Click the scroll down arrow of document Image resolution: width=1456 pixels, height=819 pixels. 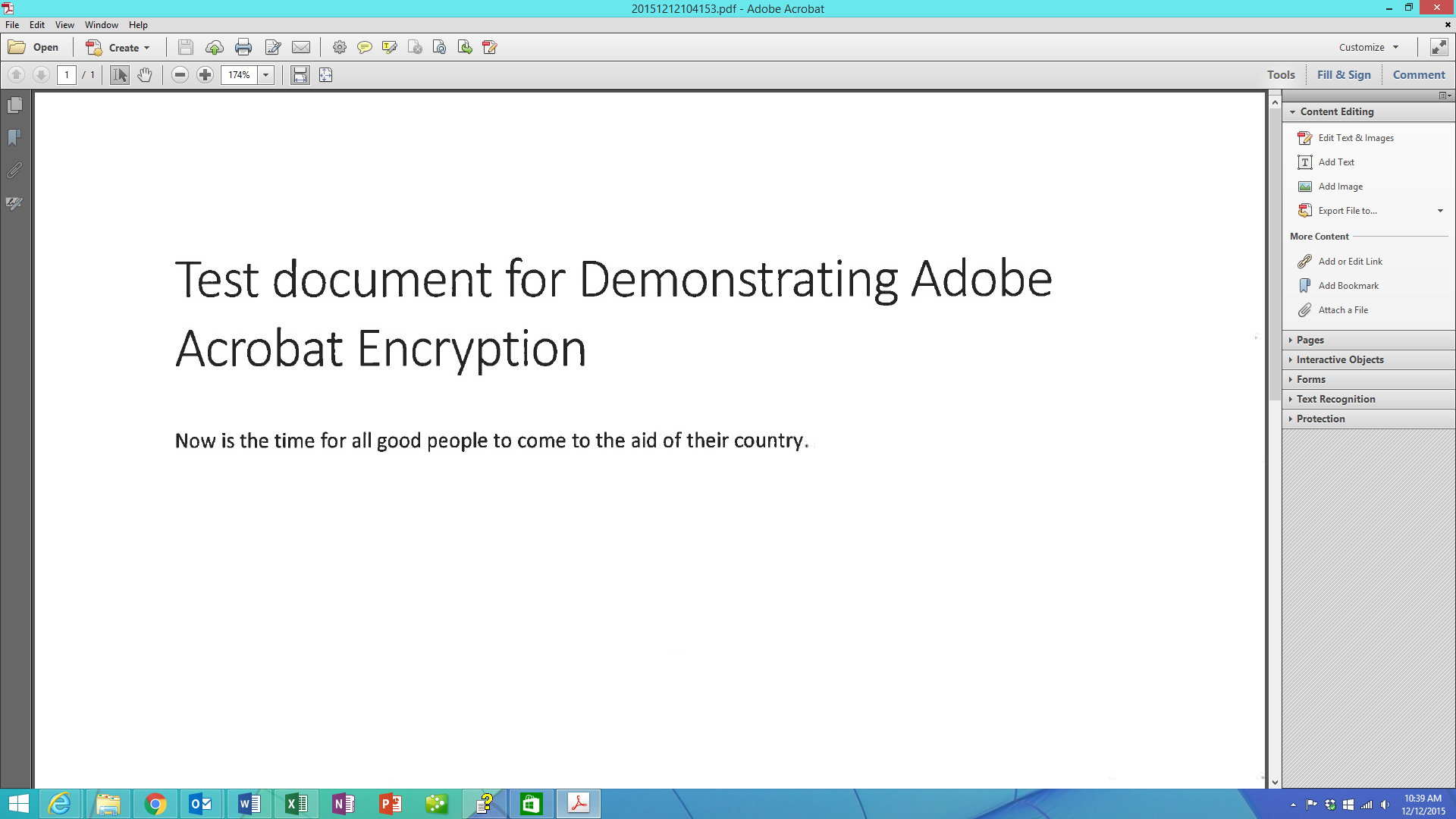(1275, 782)
